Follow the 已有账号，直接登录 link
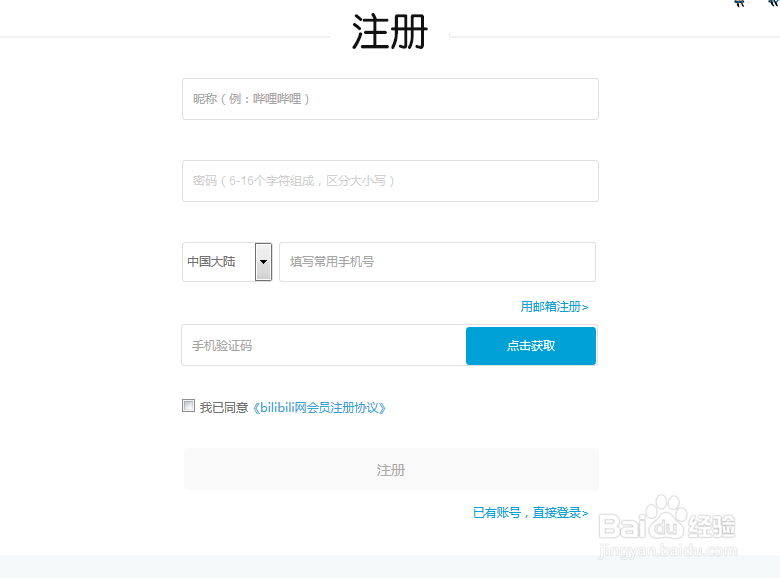The image size is (780, 578). coord(530,512)
